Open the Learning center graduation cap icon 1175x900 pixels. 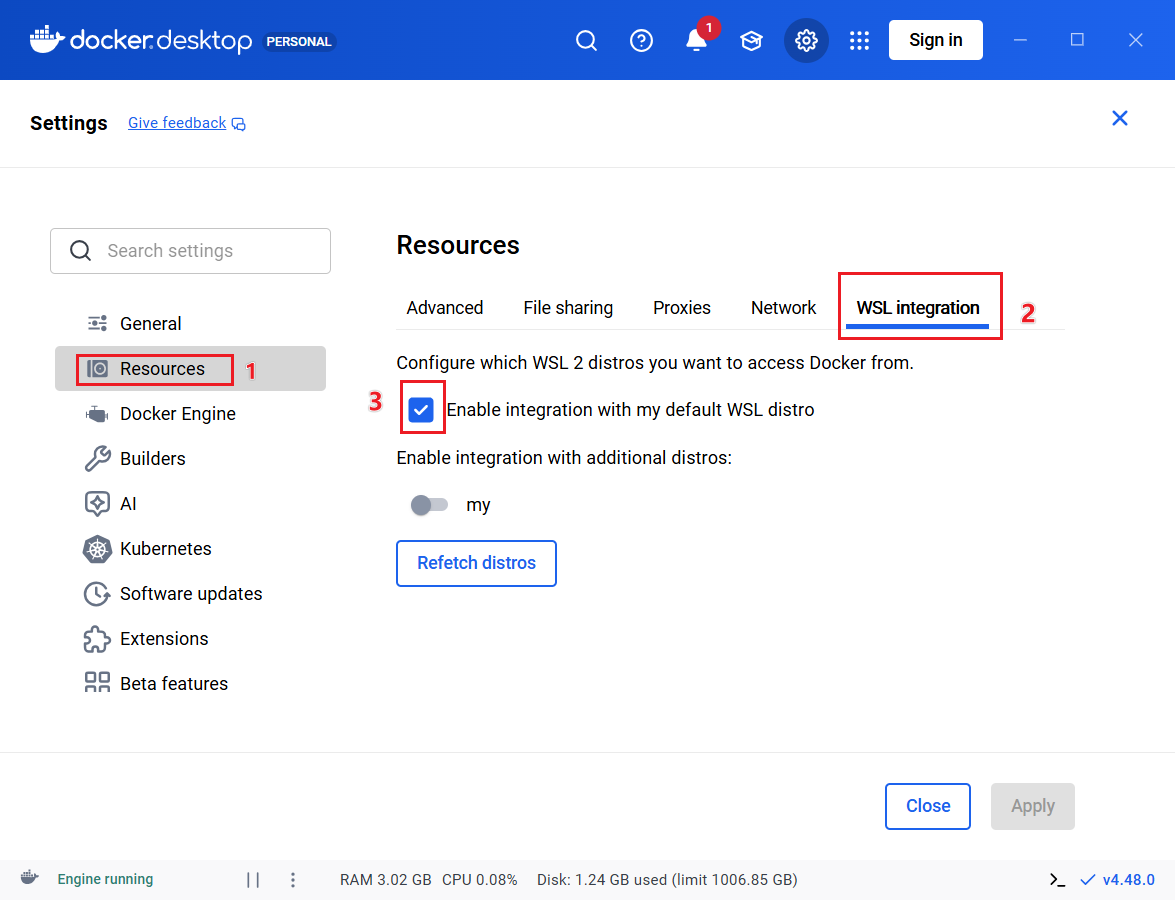(751, 41)
